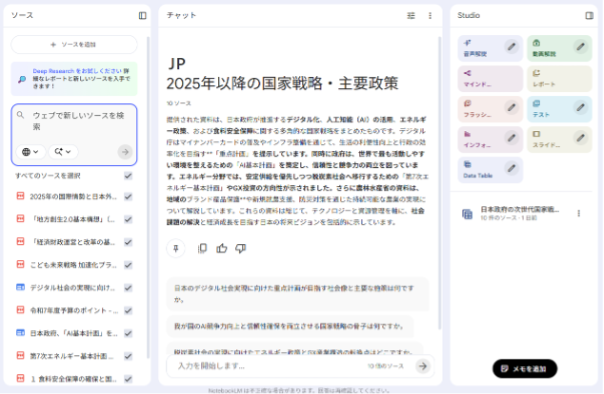Focus the 入力を開始します chat input
This screenshot has height=394, width=604.
point(270,366)
